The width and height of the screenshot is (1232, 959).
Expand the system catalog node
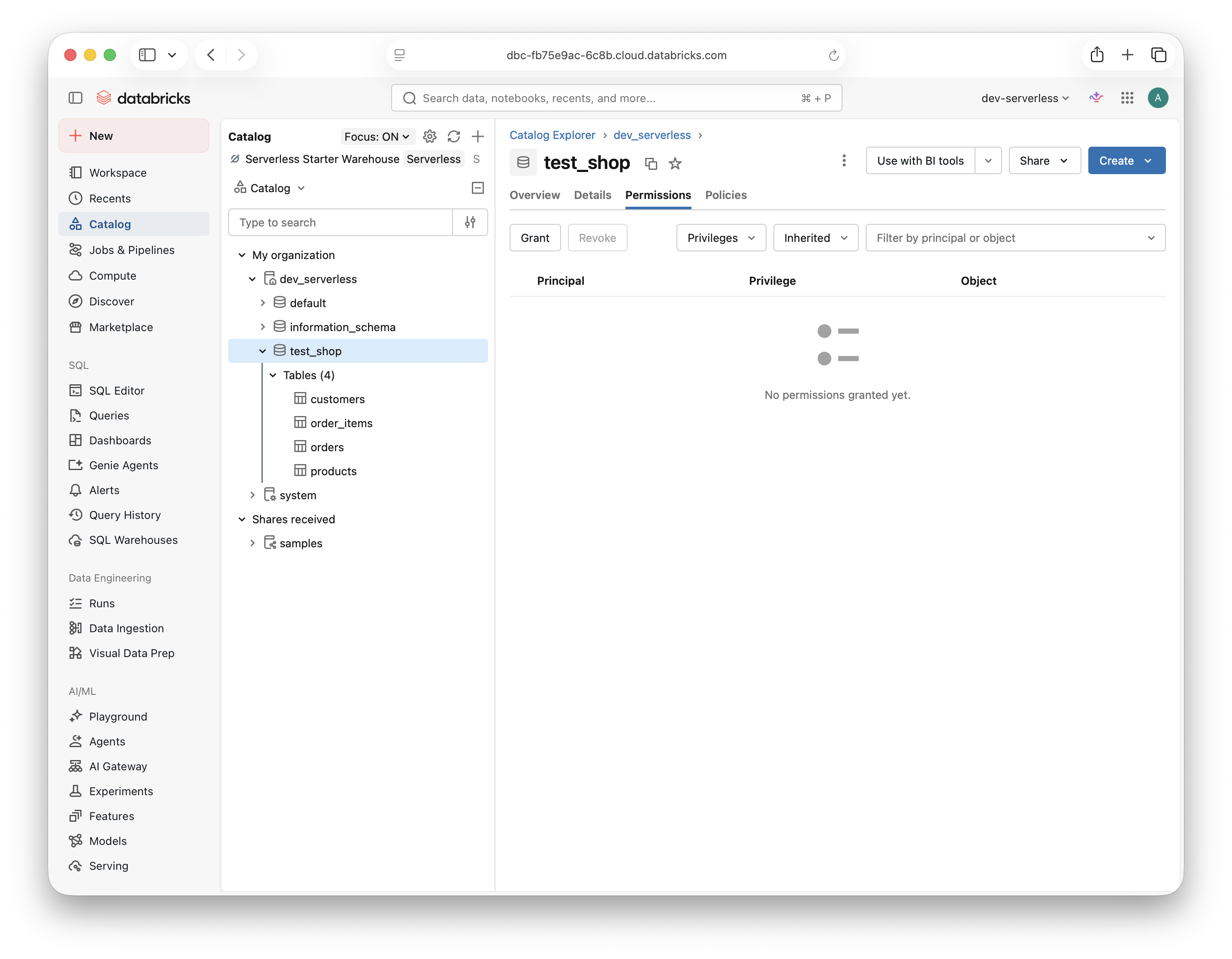point(253,495)
